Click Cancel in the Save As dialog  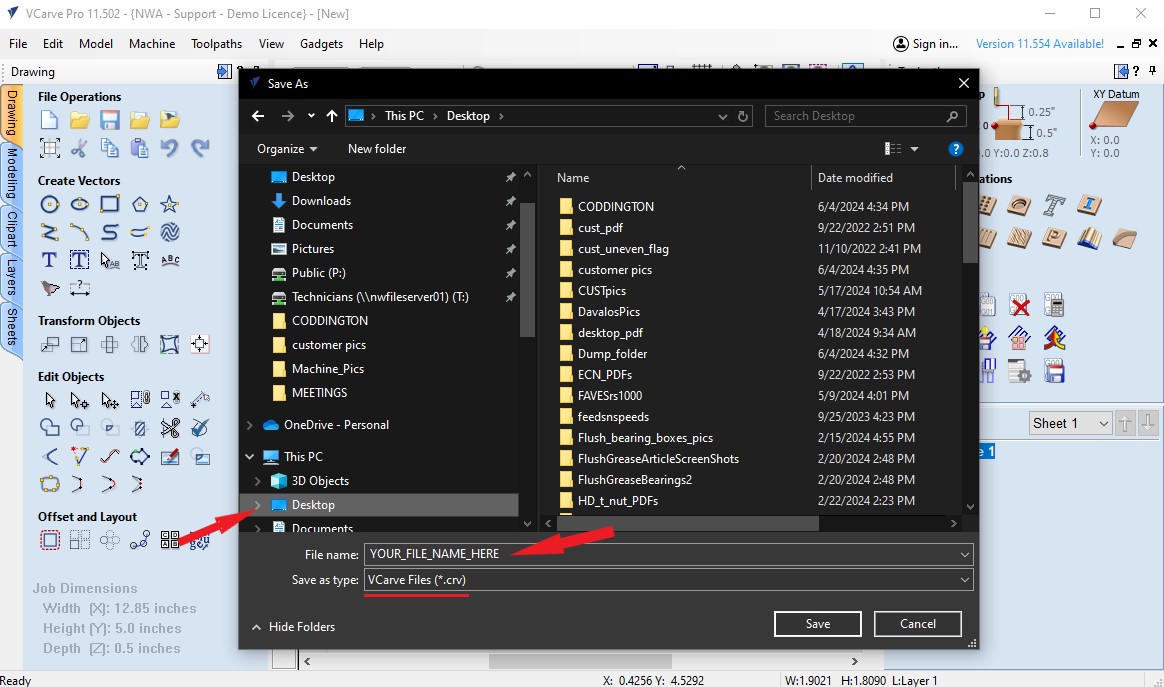click(x=918, y=624)
